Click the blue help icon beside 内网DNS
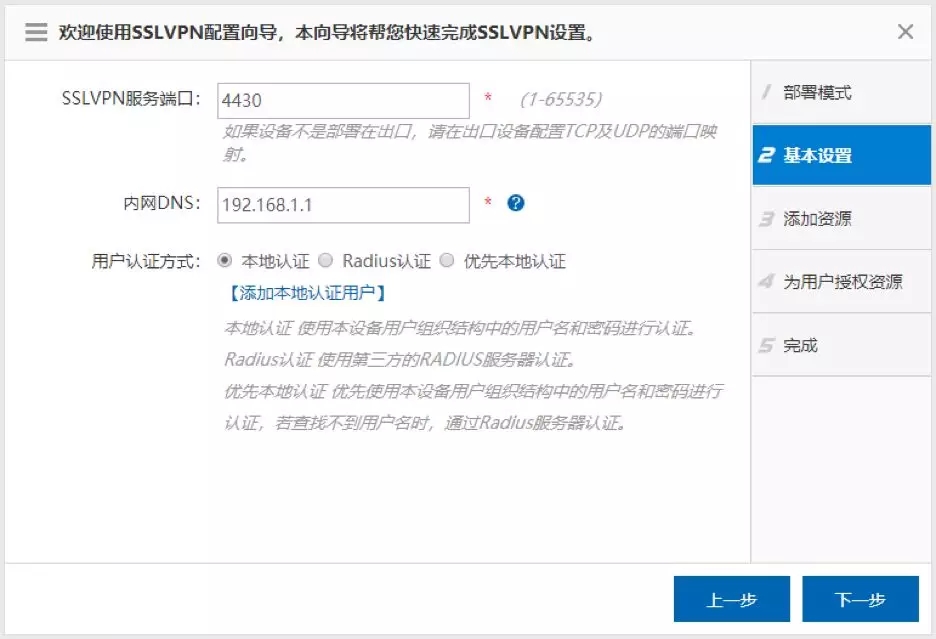Image resolution: width=936 pixels, height=639 pixels. tap(516, 203)
